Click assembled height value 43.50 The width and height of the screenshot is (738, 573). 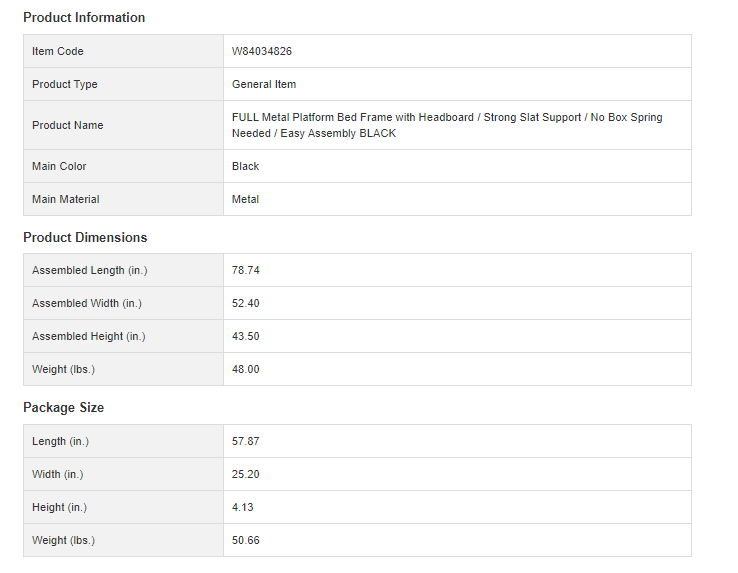point(246,336)
